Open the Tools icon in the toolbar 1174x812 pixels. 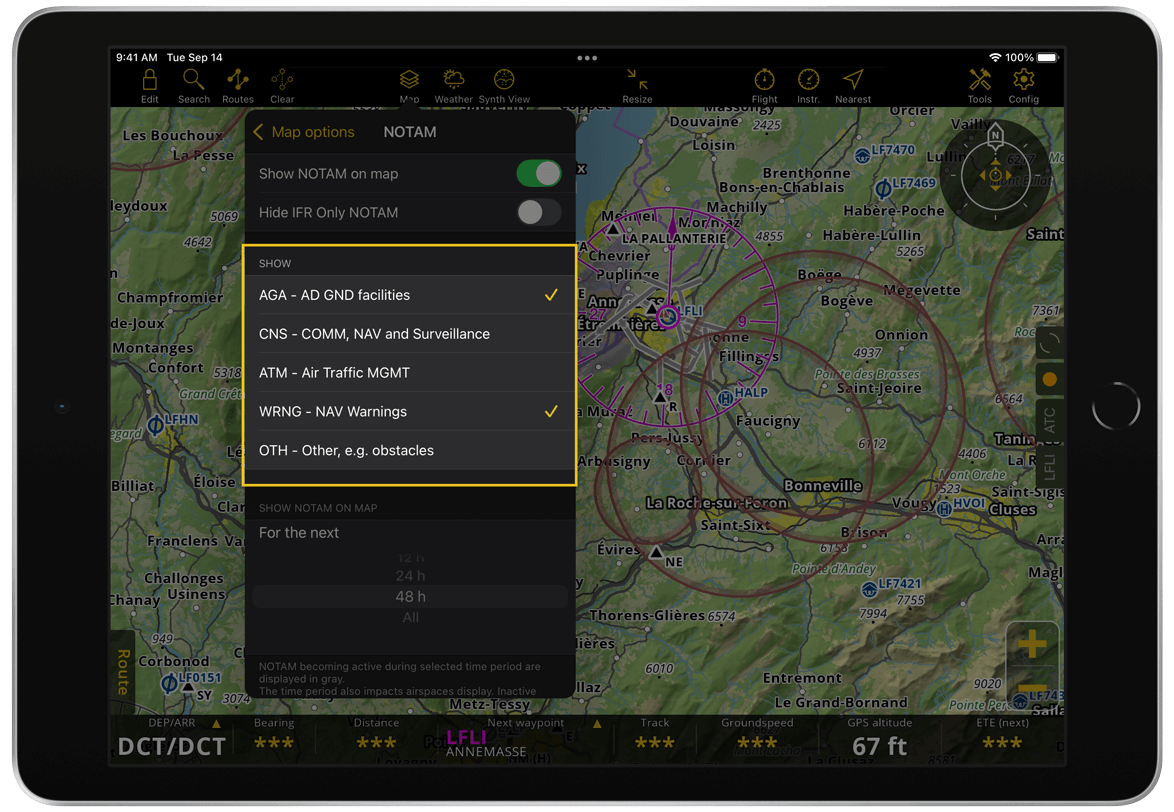979,85
